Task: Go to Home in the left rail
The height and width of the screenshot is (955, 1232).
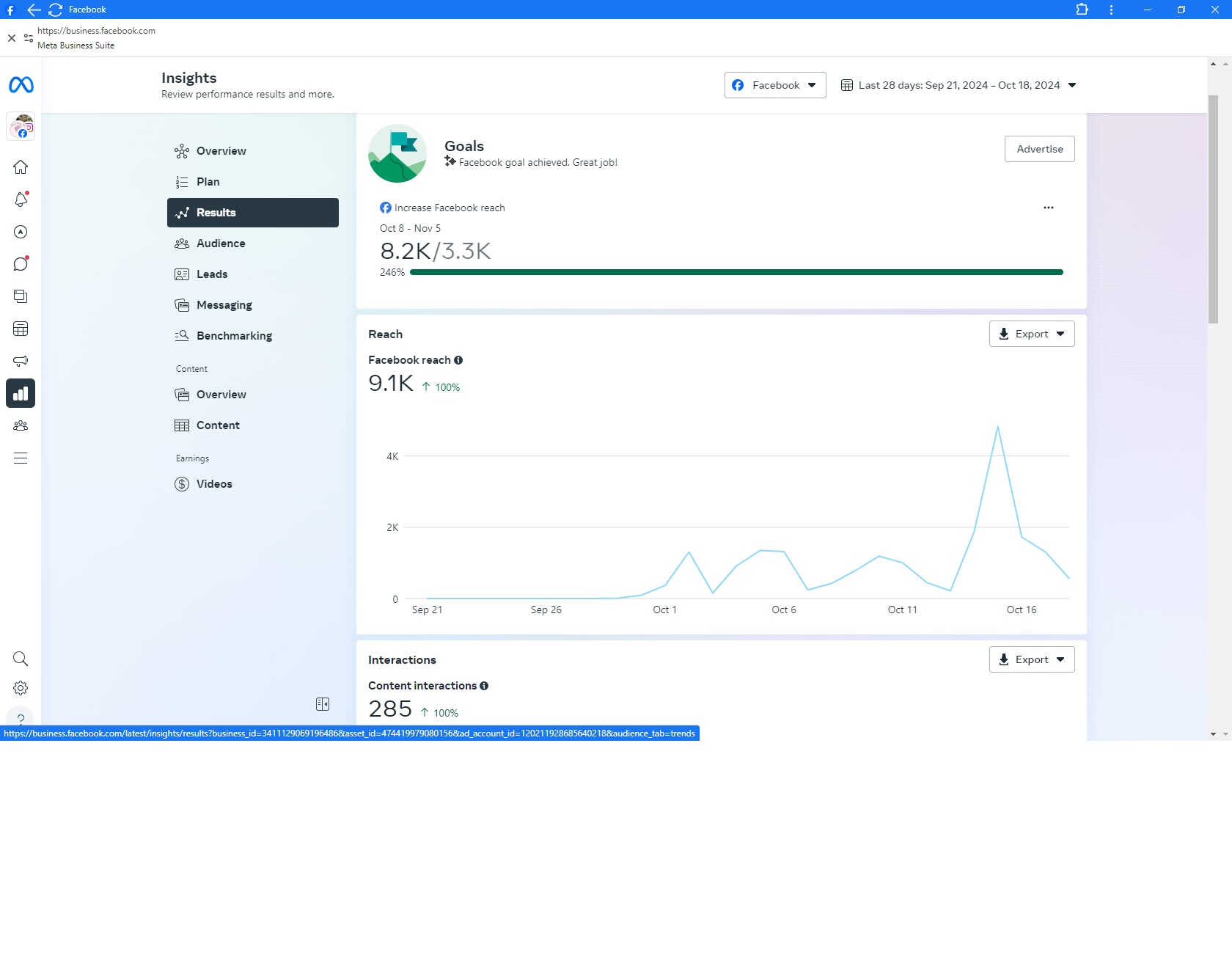Action: (x=21, y=167)
